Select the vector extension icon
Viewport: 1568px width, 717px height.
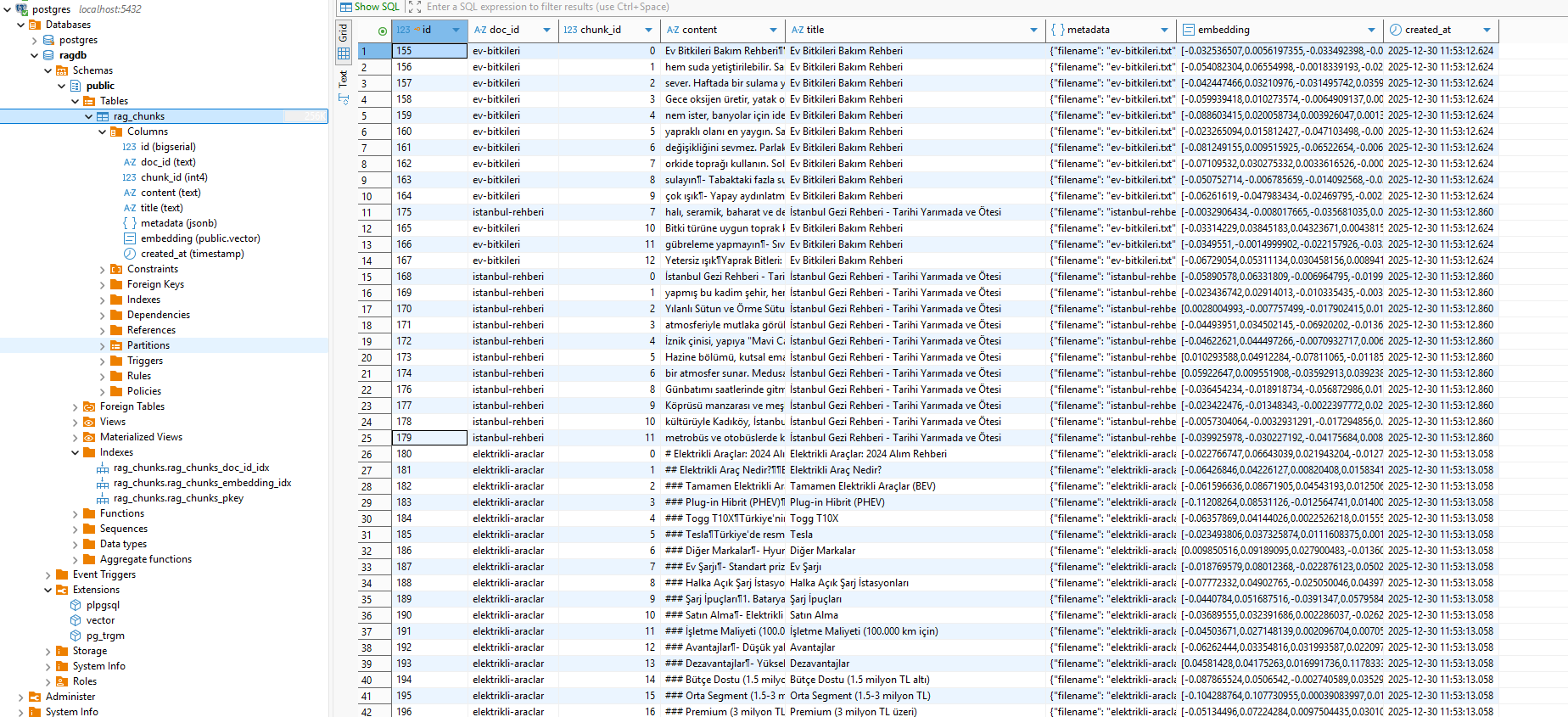pos(76,620)
